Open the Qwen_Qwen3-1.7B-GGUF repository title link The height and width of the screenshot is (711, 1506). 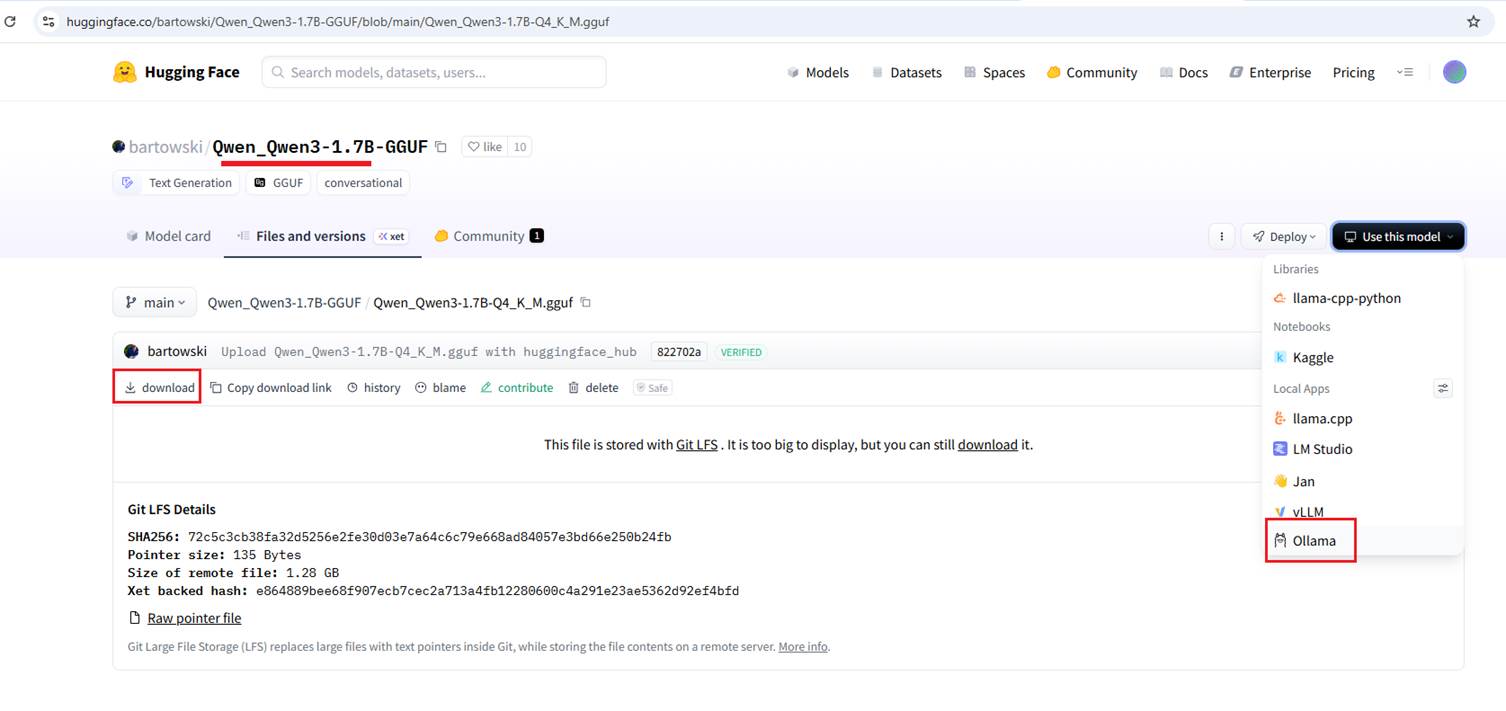coord(320,146)
